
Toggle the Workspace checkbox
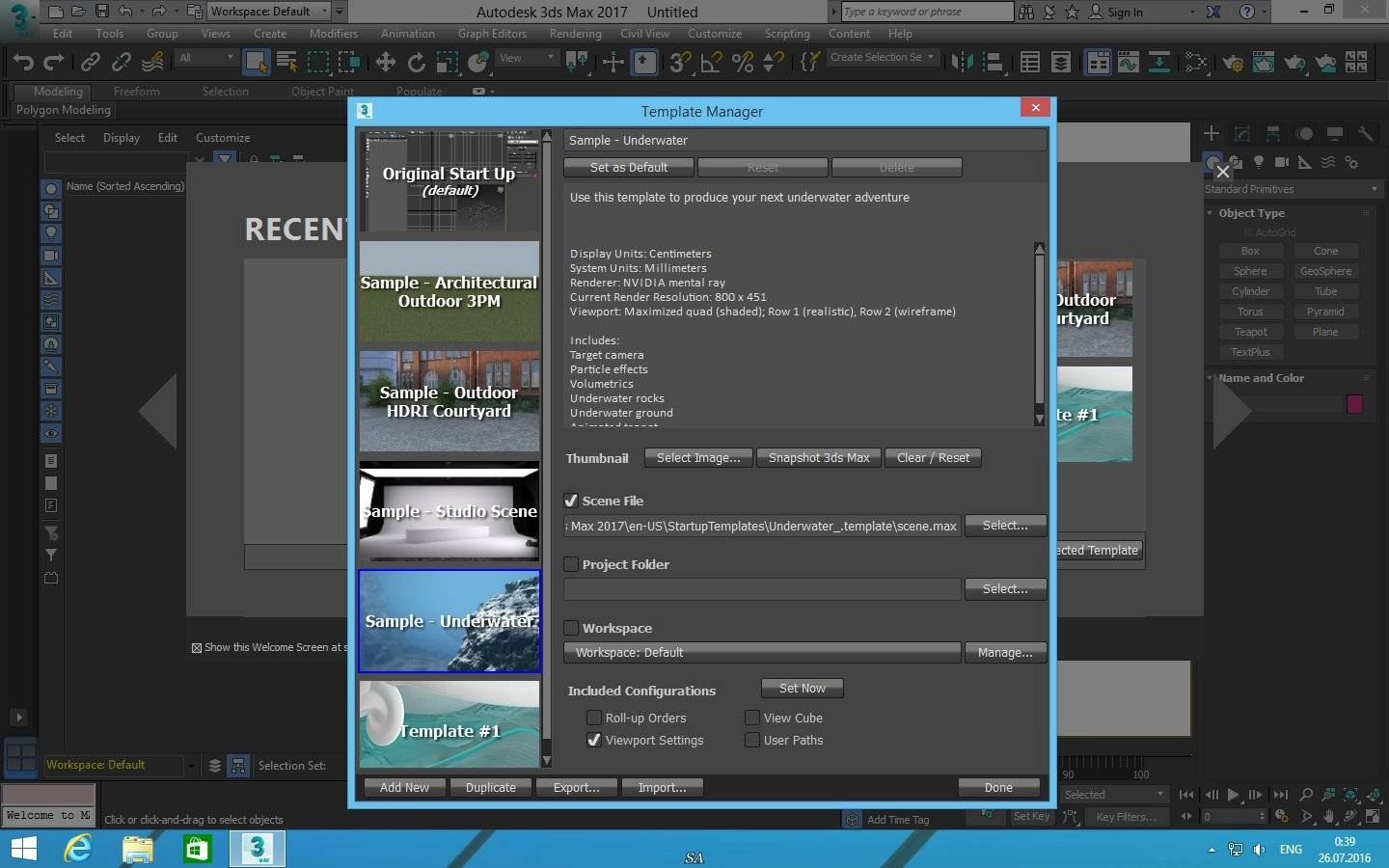coord(571,628)
